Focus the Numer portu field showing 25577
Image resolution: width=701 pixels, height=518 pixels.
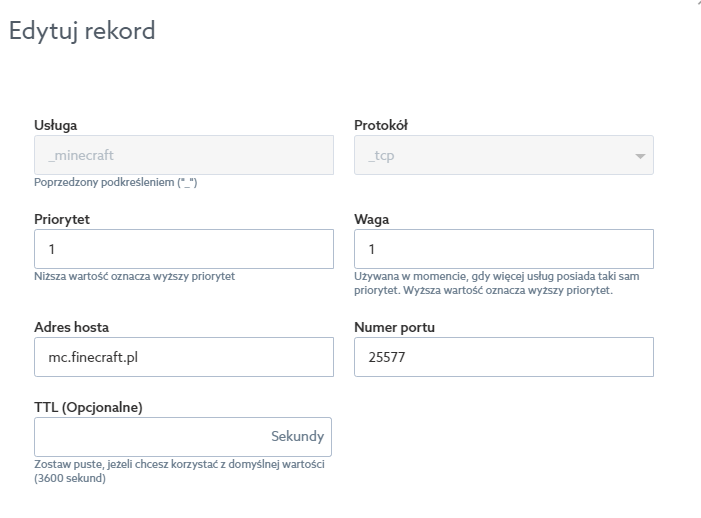click(x=503, y=357)
